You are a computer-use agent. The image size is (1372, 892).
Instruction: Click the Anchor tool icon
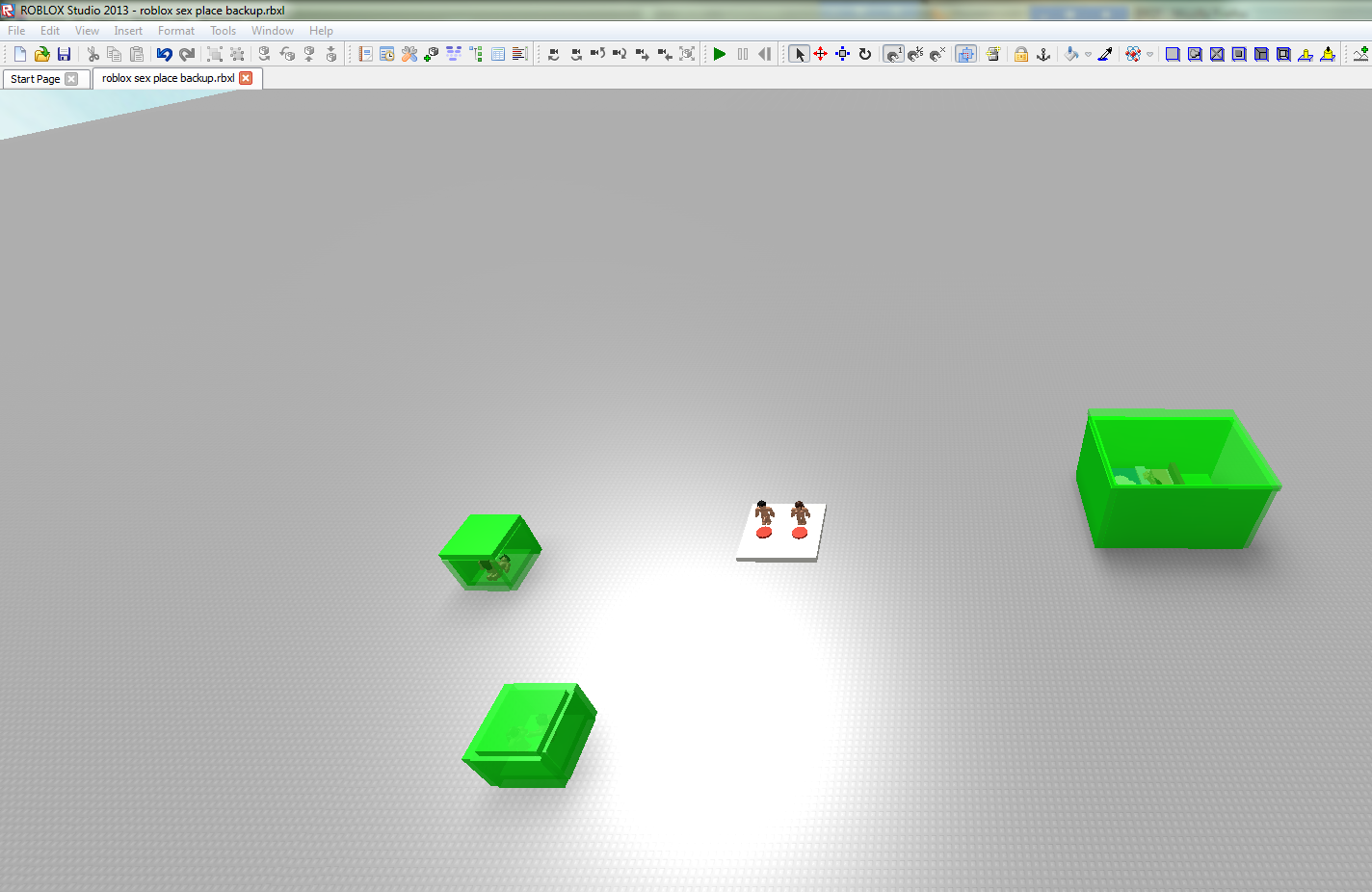point(1043,54)
